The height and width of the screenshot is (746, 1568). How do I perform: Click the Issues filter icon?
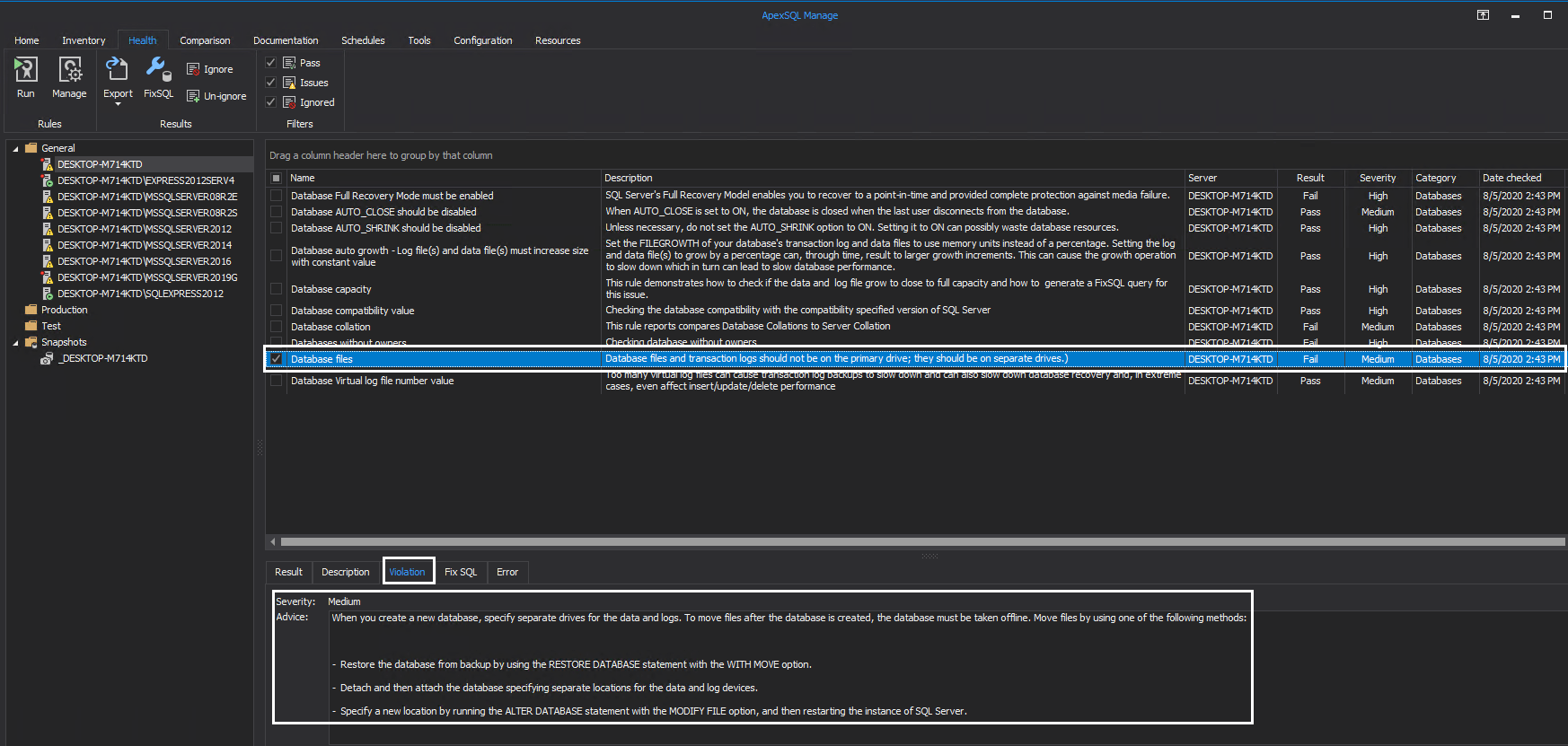point(289,83)
